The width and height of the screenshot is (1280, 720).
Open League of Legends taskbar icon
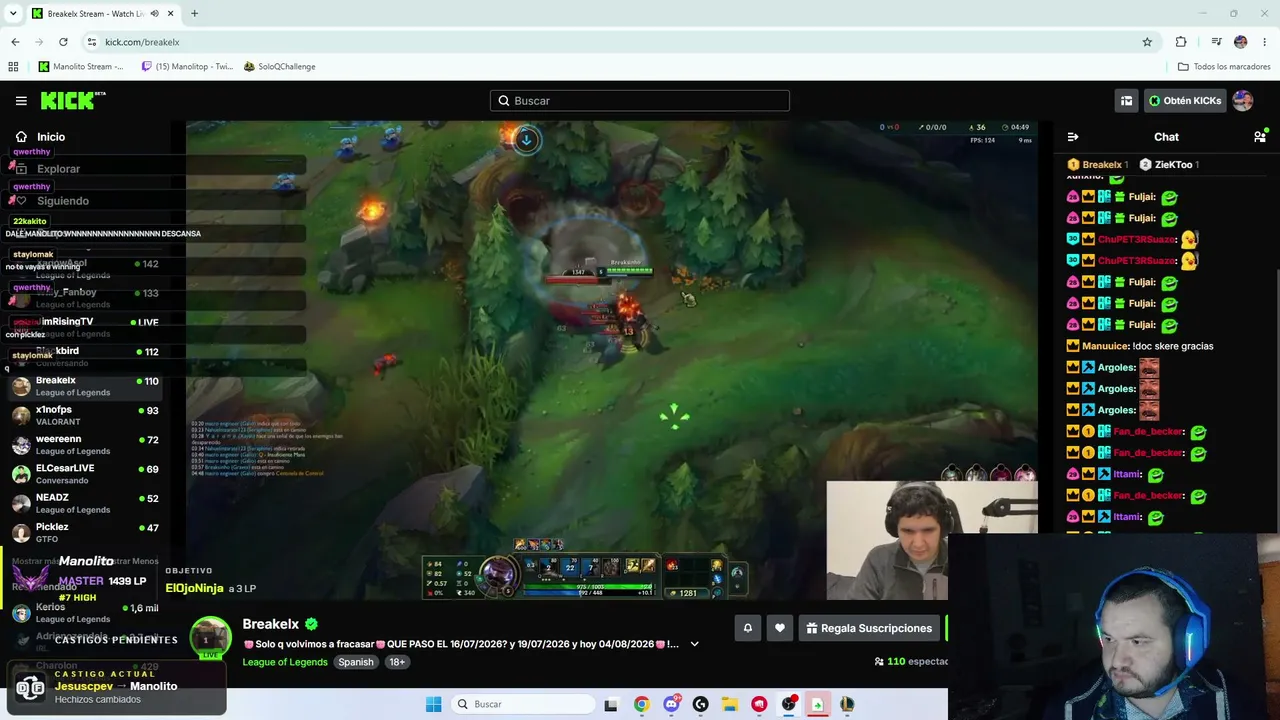point(847,704)
